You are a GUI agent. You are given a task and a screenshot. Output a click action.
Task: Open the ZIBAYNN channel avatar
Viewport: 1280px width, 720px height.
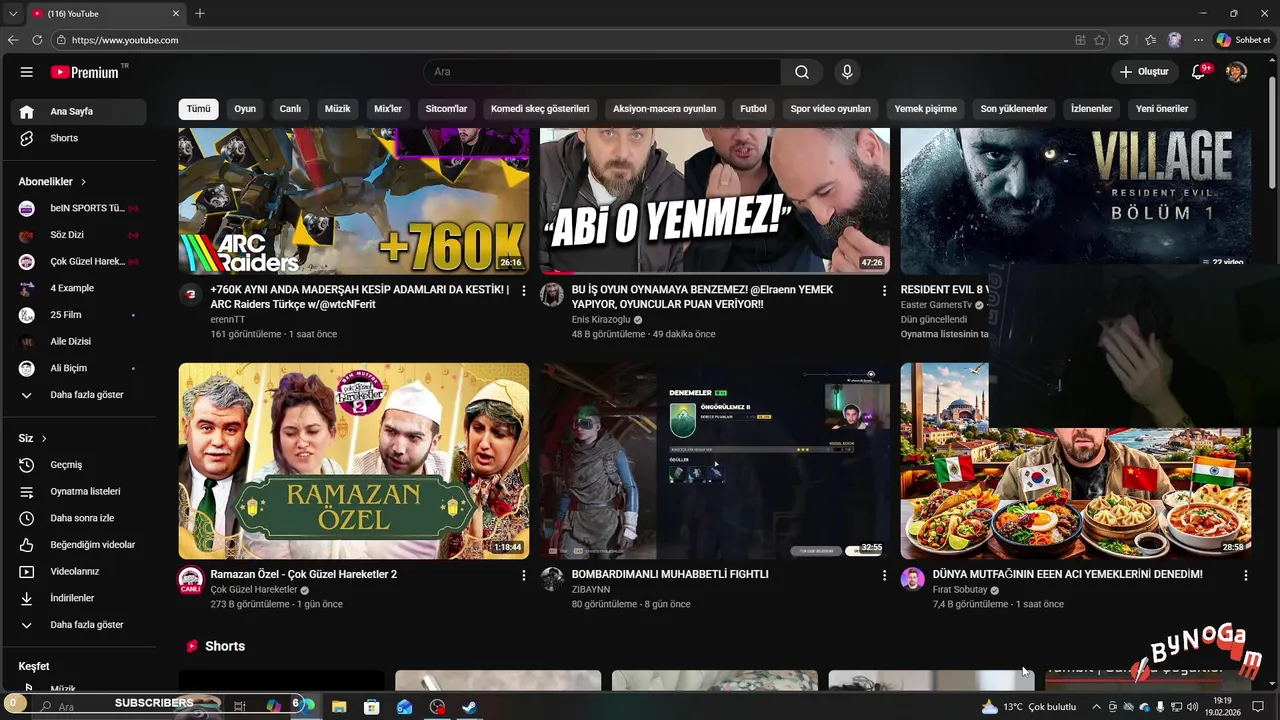pos(552,580)
